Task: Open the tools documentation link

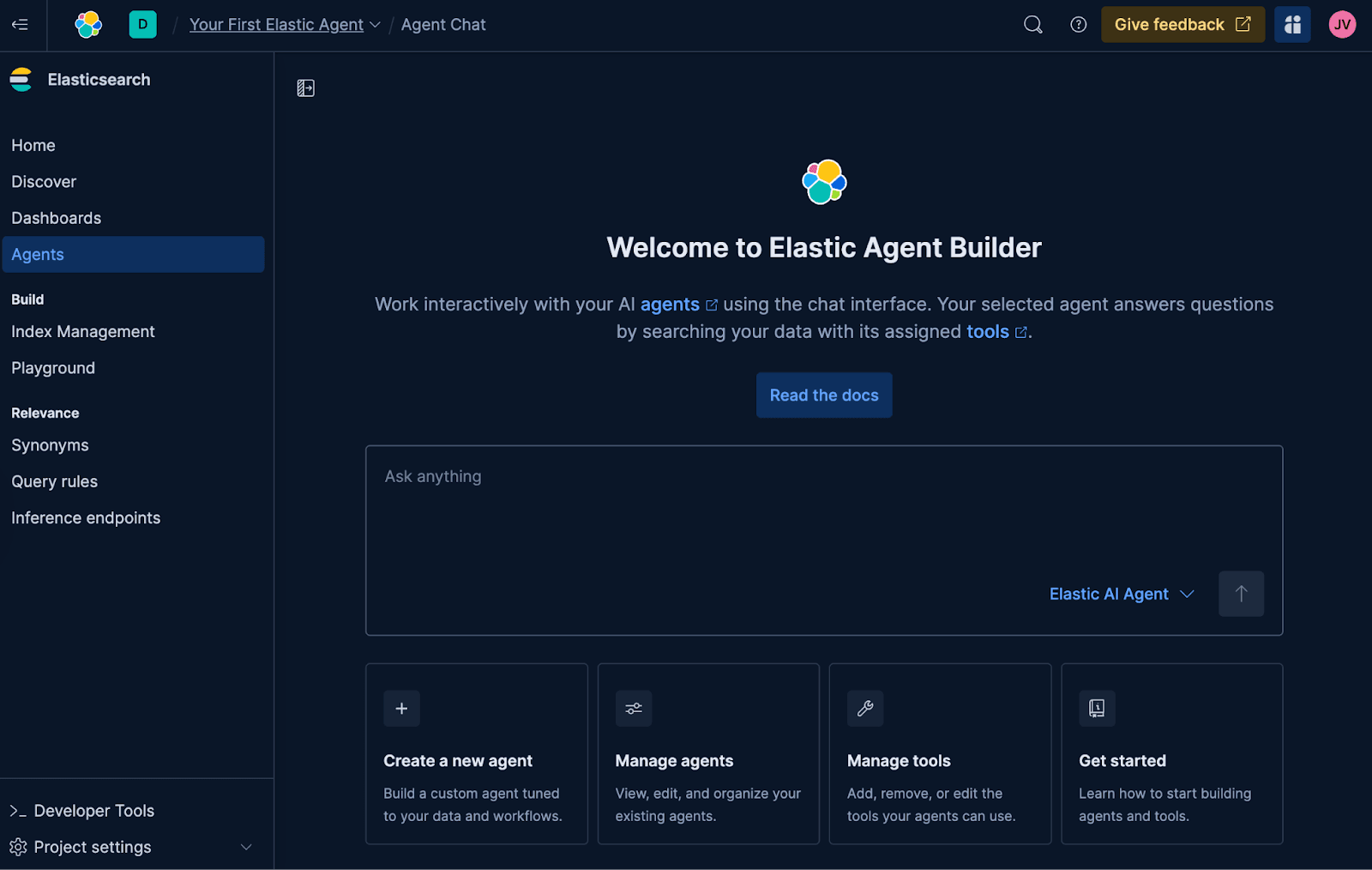Action: tap(988, 331)
